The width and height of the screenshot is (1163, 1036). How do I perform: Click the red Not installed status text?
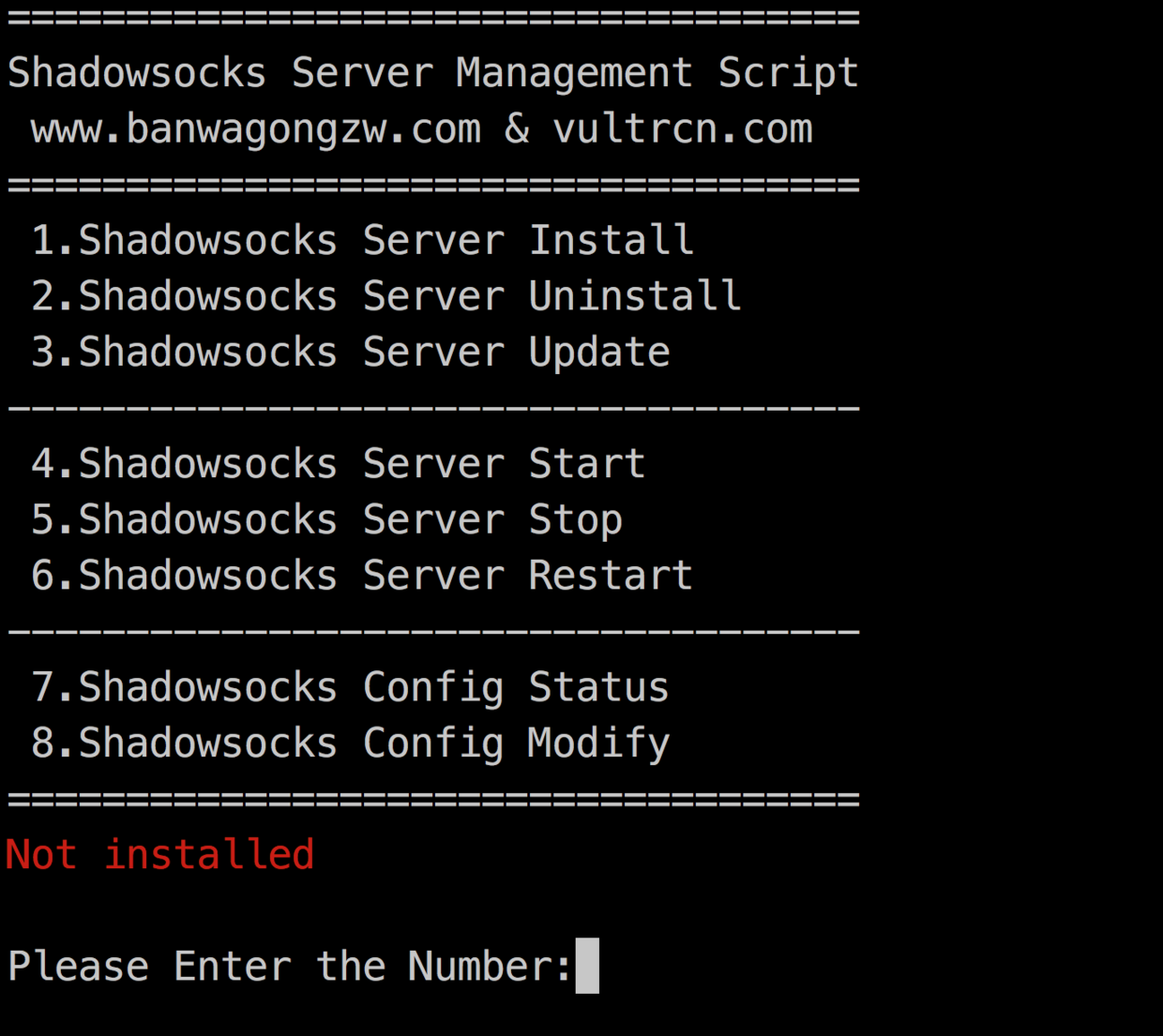[159, 855]
